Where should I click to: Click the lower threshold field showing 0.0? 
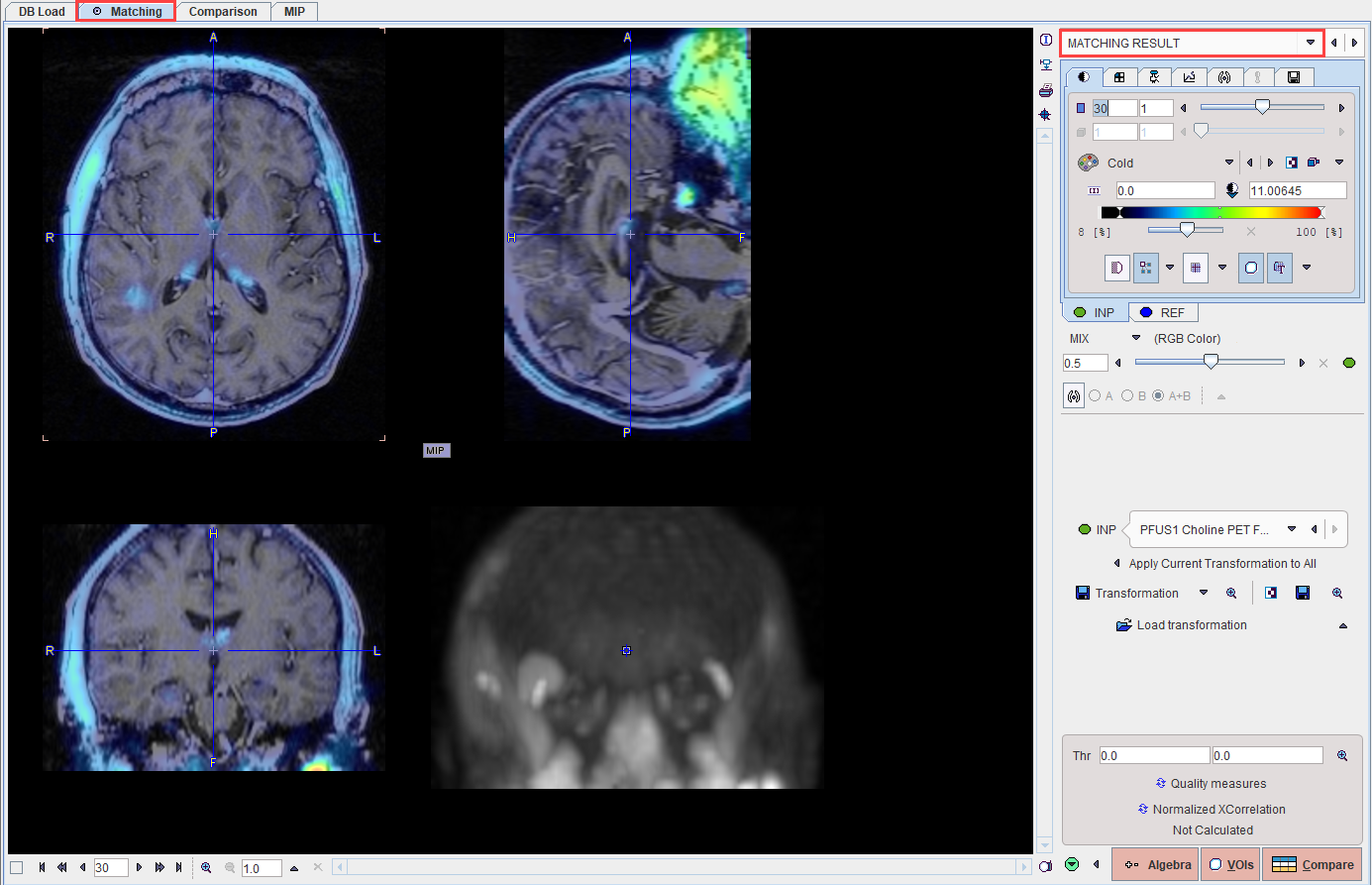click(1165, 190)
